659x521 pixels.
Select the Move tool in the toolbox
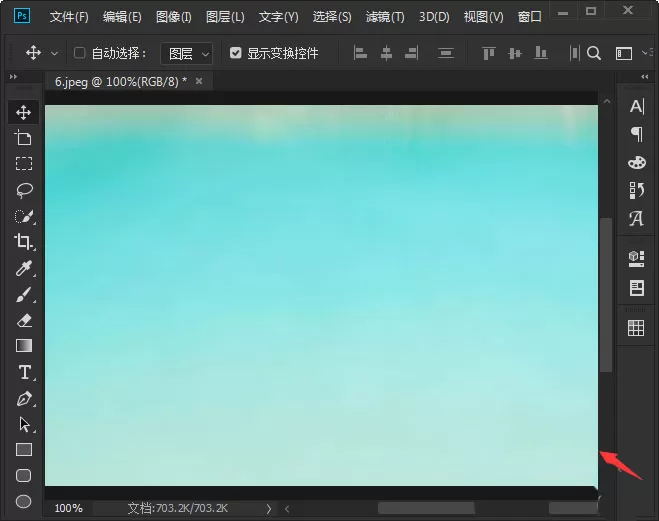pyautogui.click(x=24, y=112)
